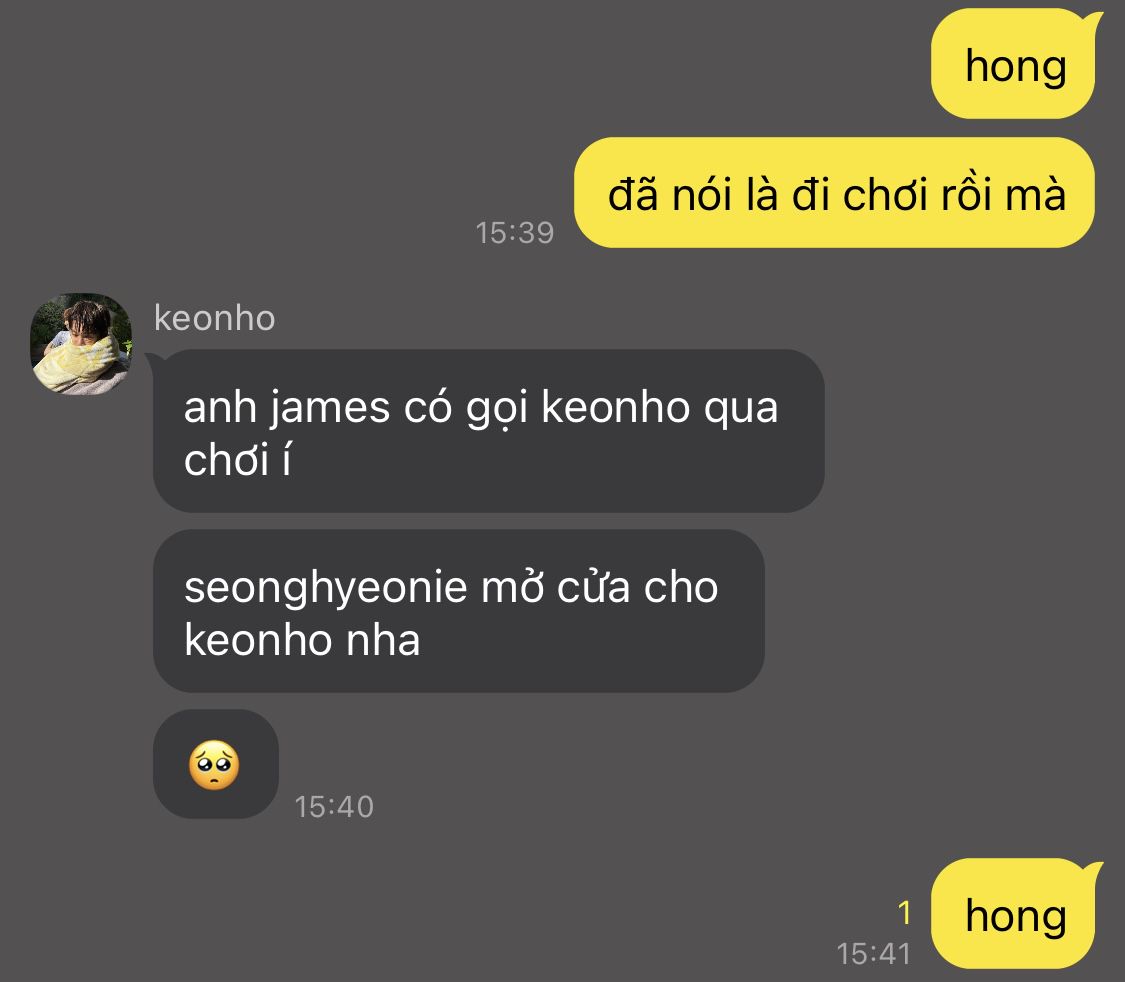Click the word "gọi" in keonho's message
This screenshot has height=982, width=1125.
point(496,410)
